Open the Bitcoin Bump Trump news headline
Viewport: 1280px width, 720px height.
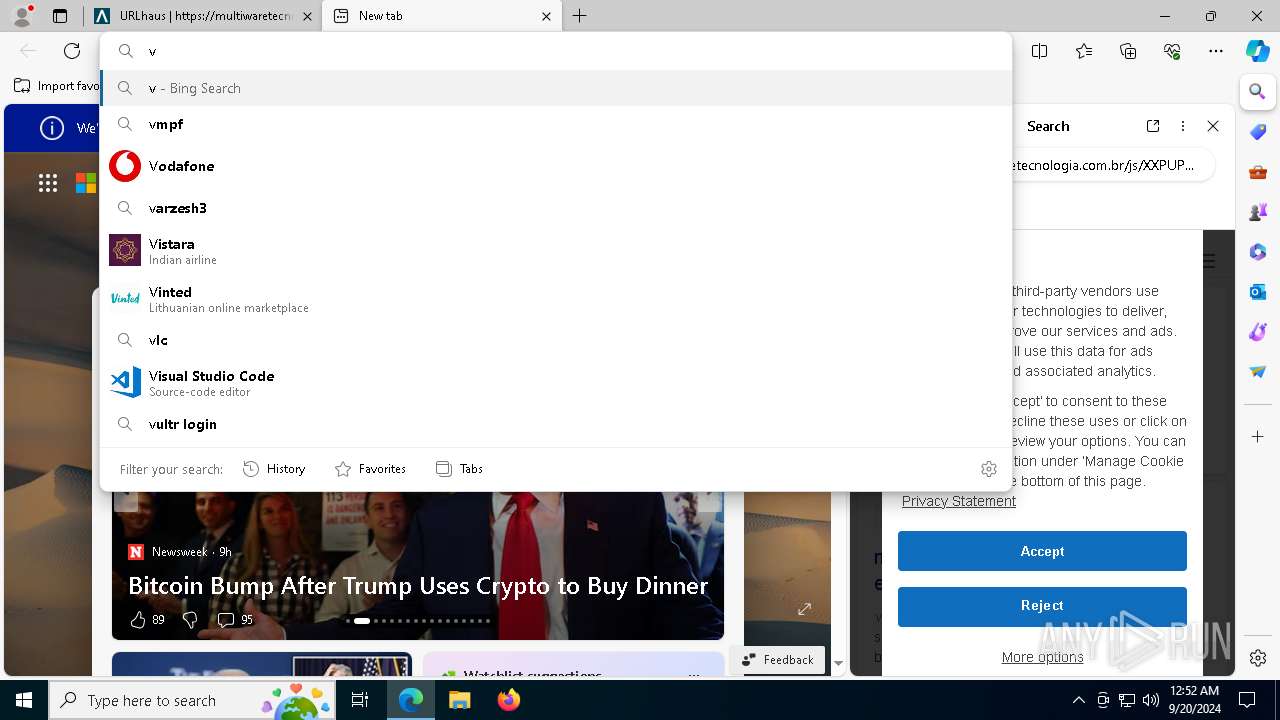(418, 586)
